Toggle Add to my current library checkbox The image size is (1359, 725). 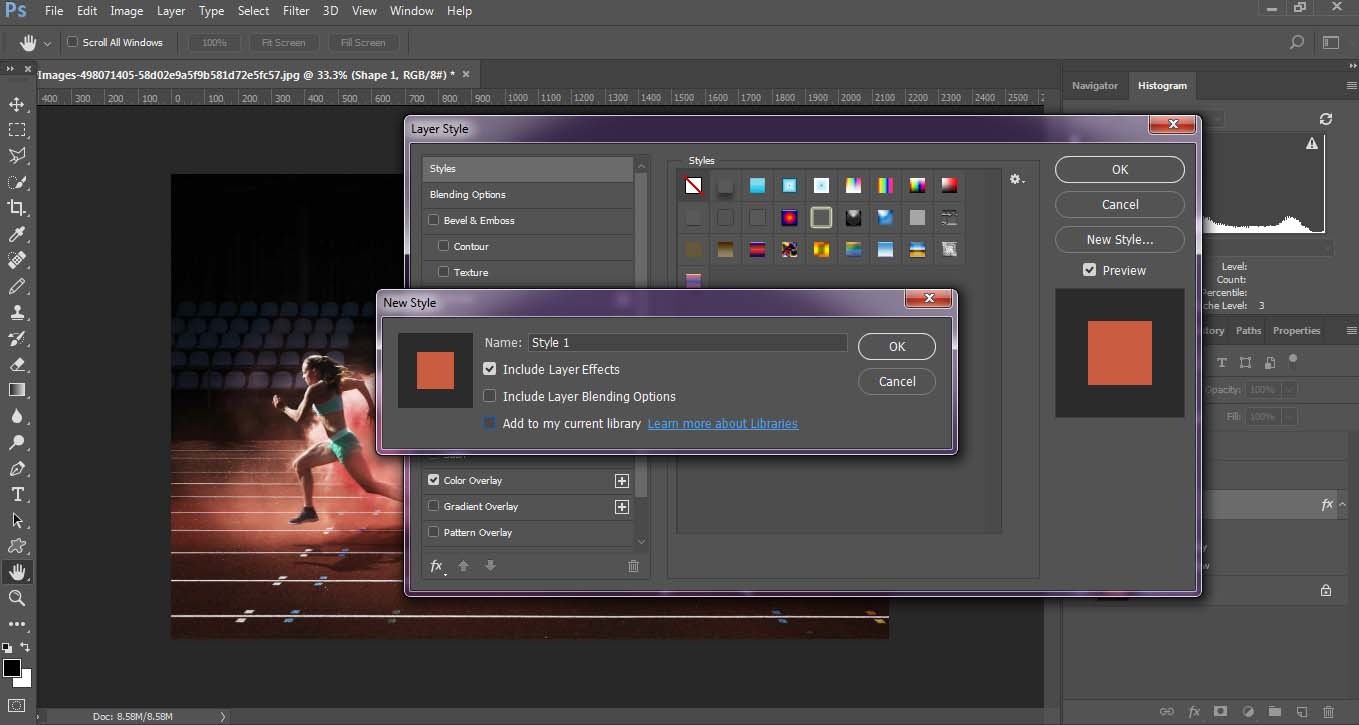tap(489, 423)
